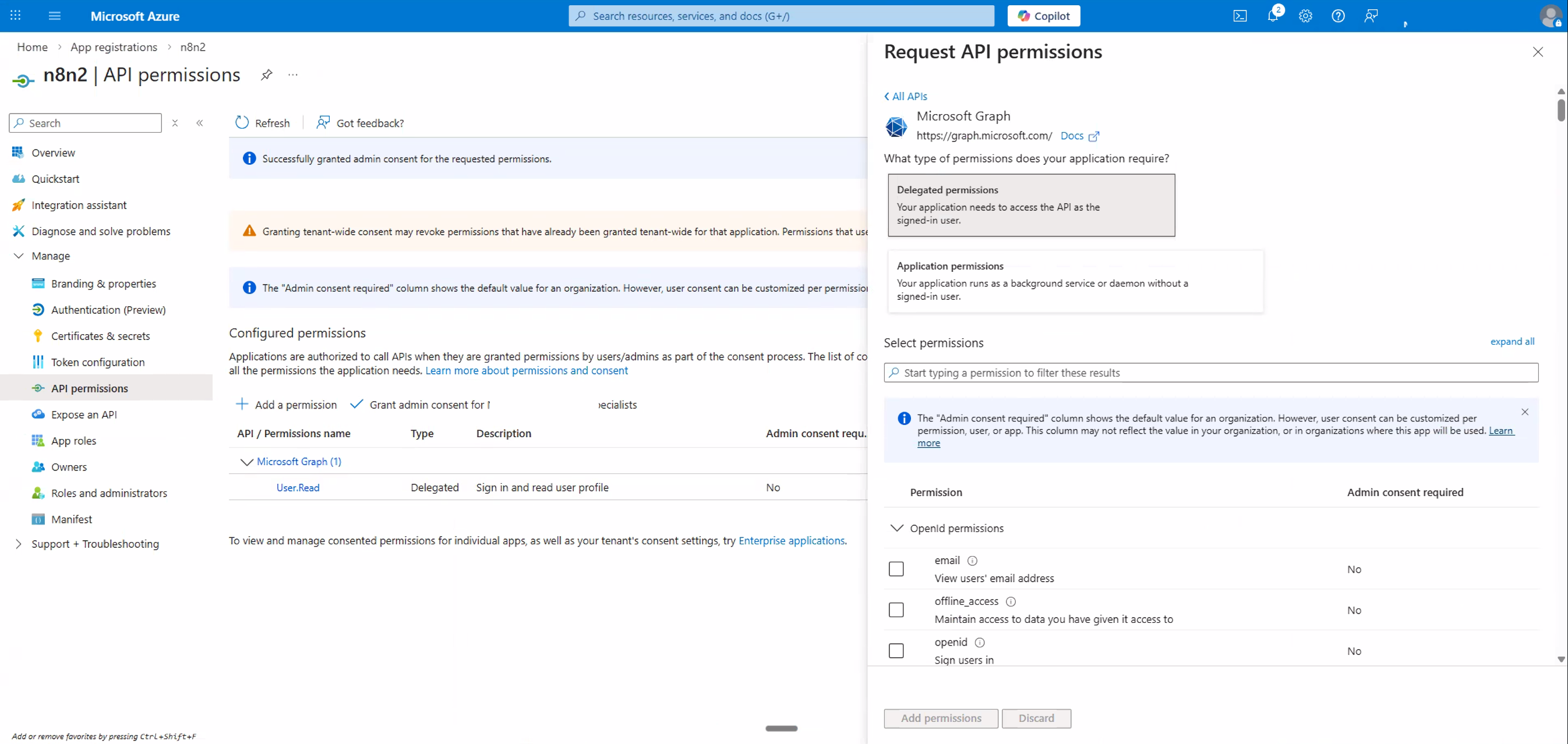Click the Add permissions button
The width and height of the screenshot is (1568, 744).
940,718
